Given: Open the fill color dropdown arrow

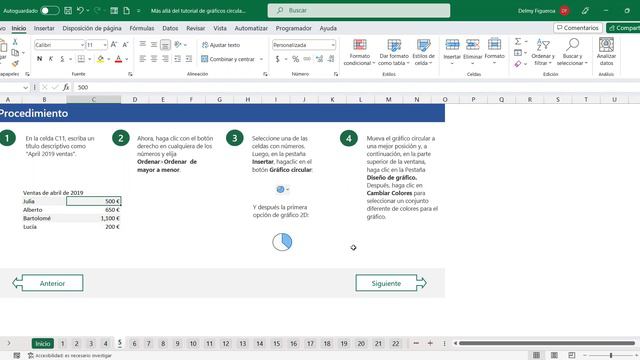Looking at the screenshot, I should tap(109, 60).
